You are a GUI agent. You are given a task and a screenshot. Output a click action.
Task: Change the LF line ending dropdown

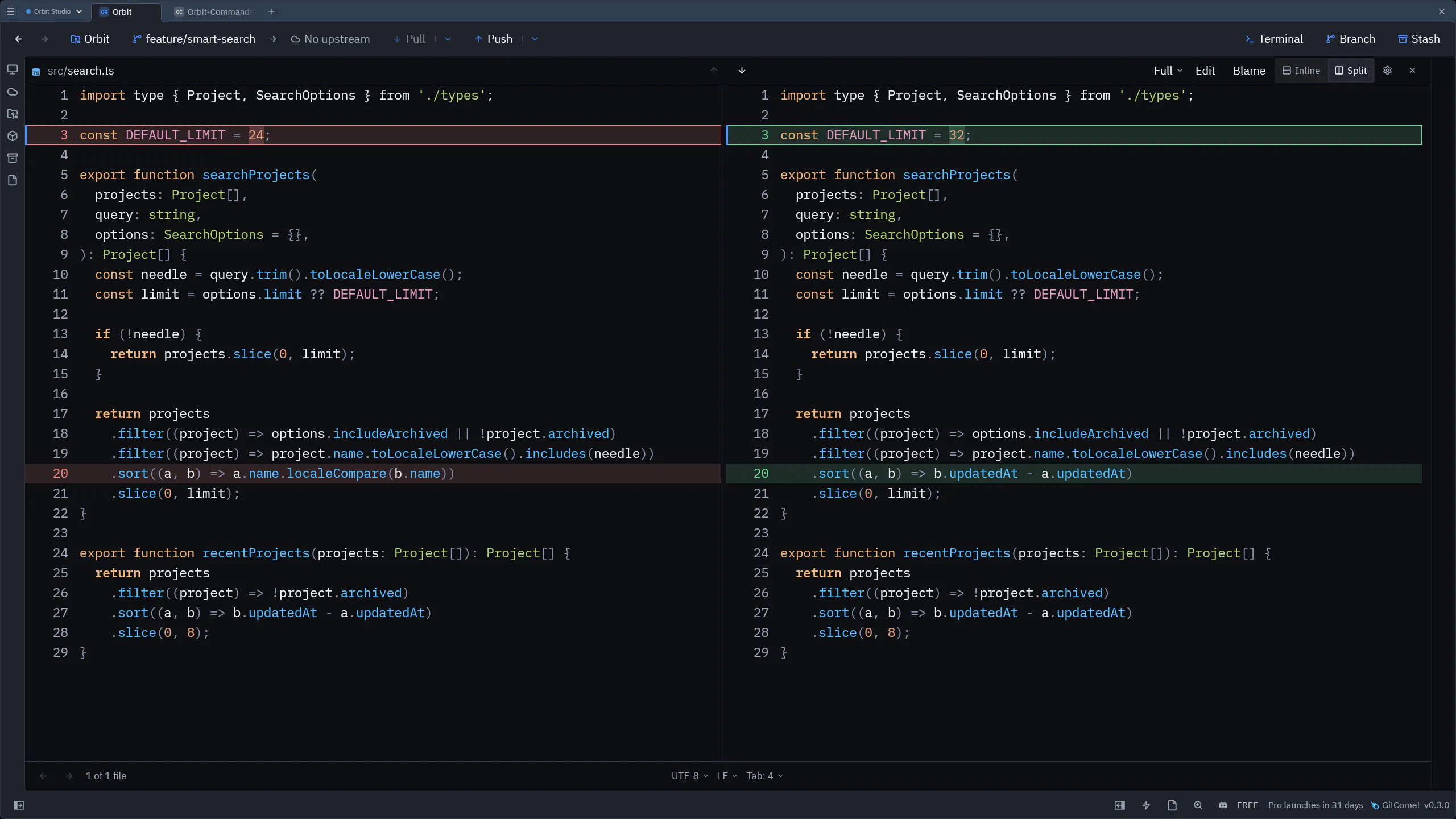coord(727,776)
